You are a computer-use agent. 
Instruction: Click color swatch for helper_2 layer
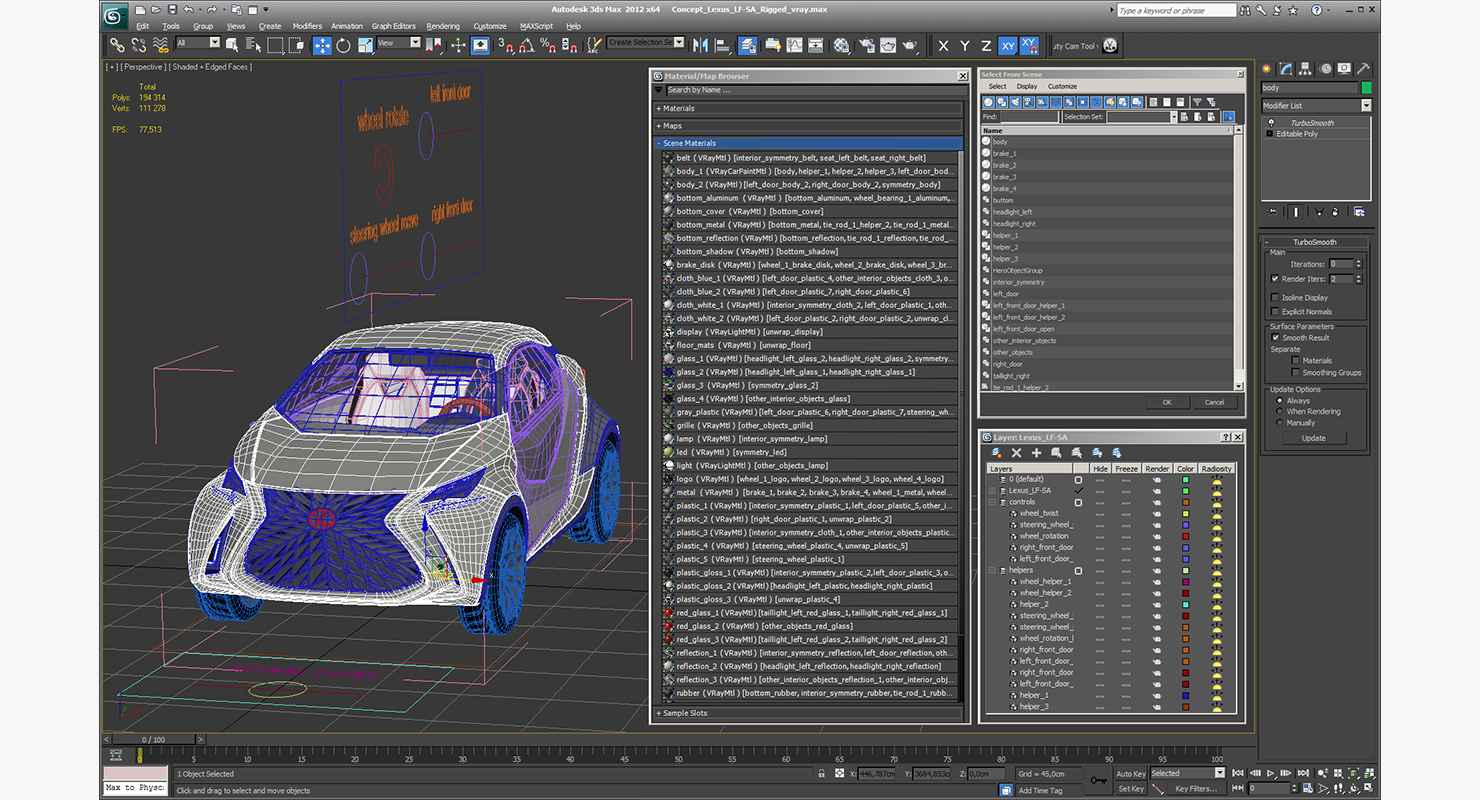coord(1185,604)
